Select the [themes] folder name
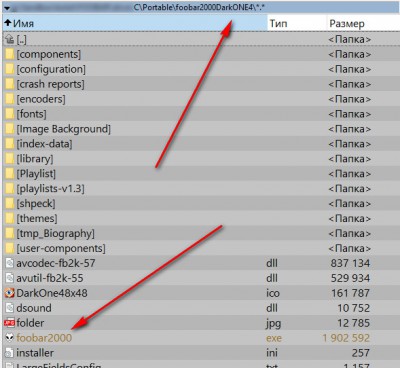400x368 pixels. 37,219
